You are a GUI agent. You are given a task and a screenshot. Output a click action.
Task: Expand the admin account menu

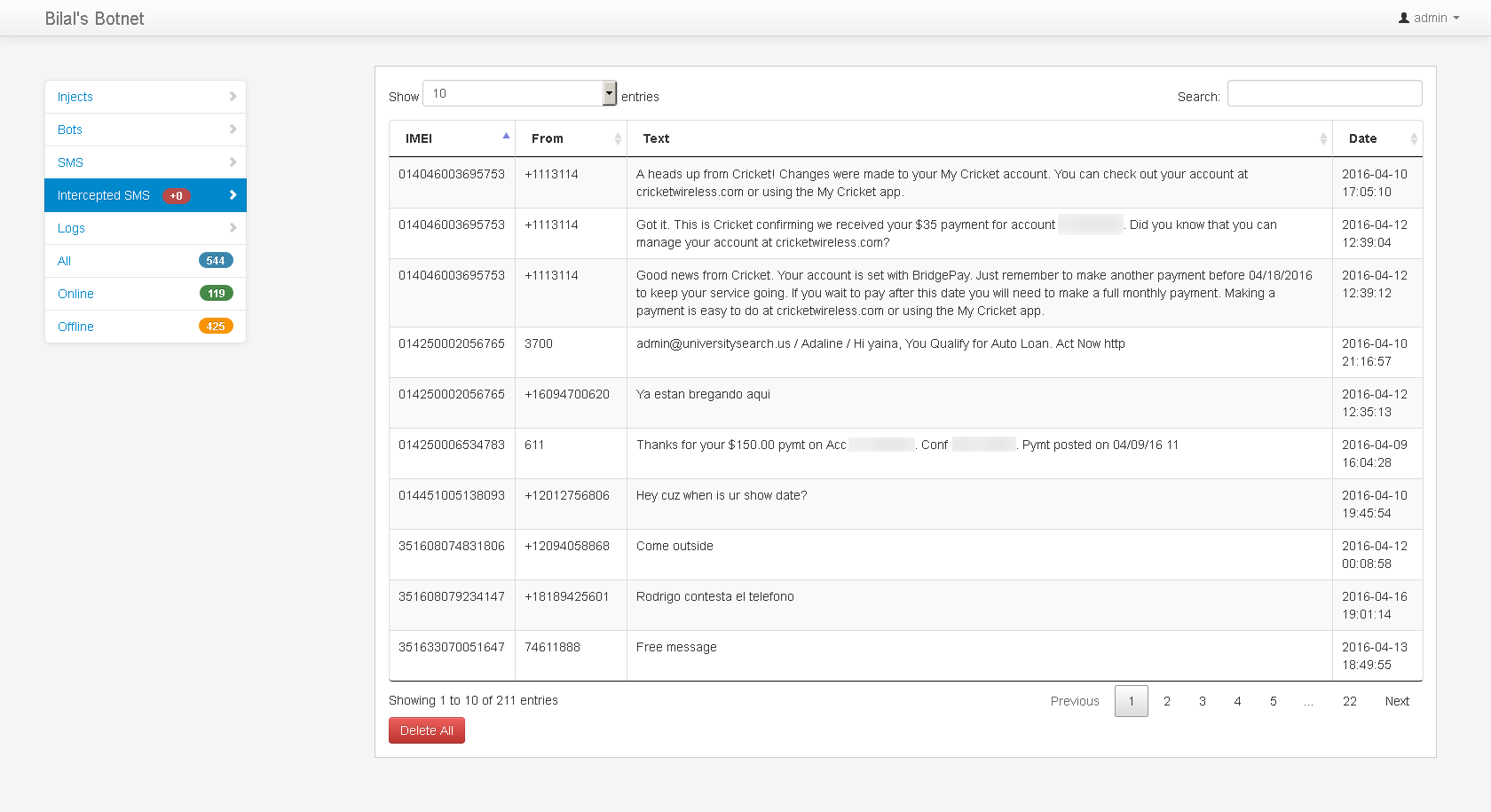coord(1429,18)
